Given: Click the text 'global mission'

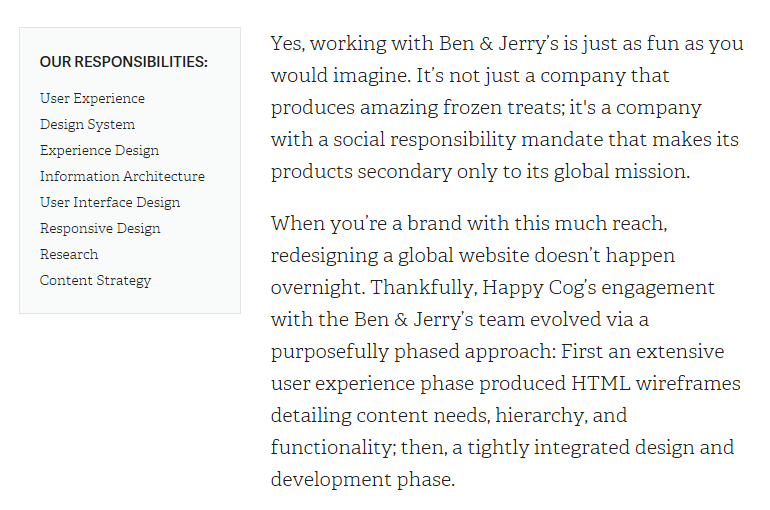Looking at the screenshot, I should (x=622, y=172).
